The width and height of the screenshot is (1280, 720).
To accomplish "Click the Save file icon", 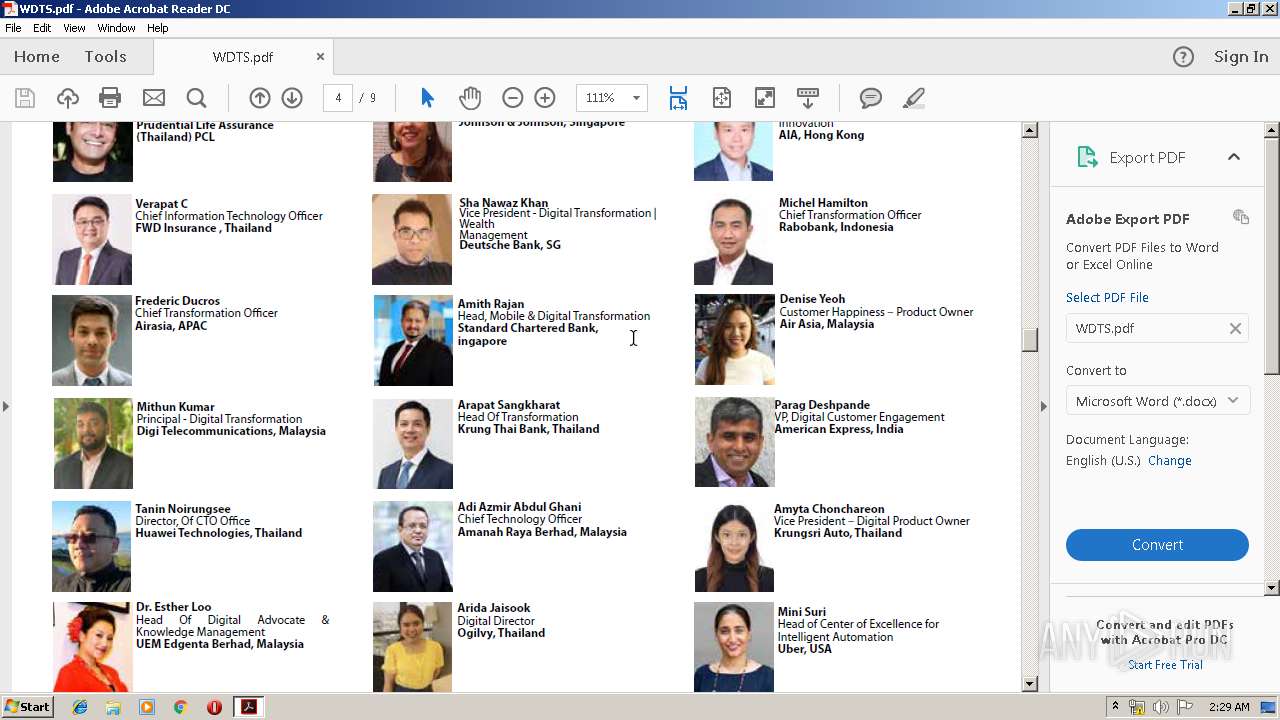I will [x=25, y=98].
